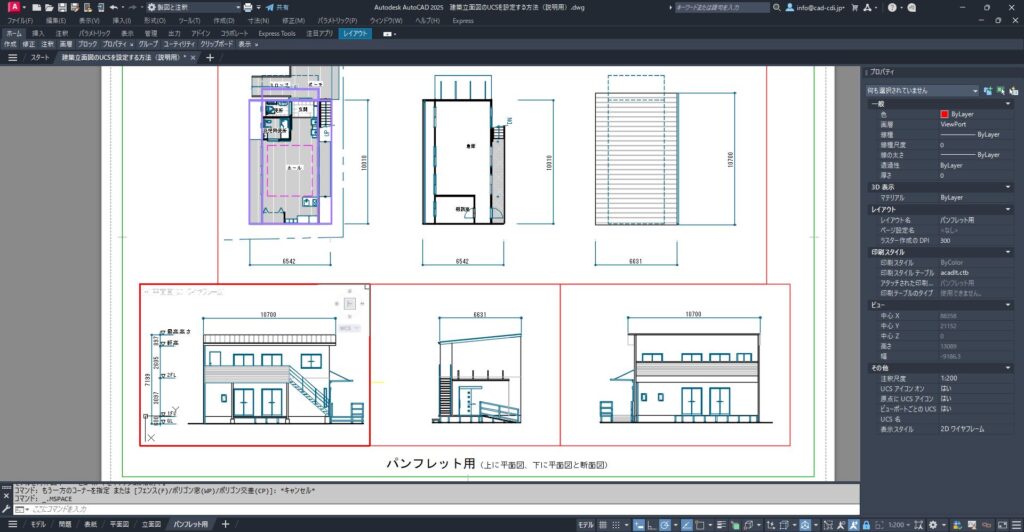Collapse the その他 section in Properties

pos(1008,368)
